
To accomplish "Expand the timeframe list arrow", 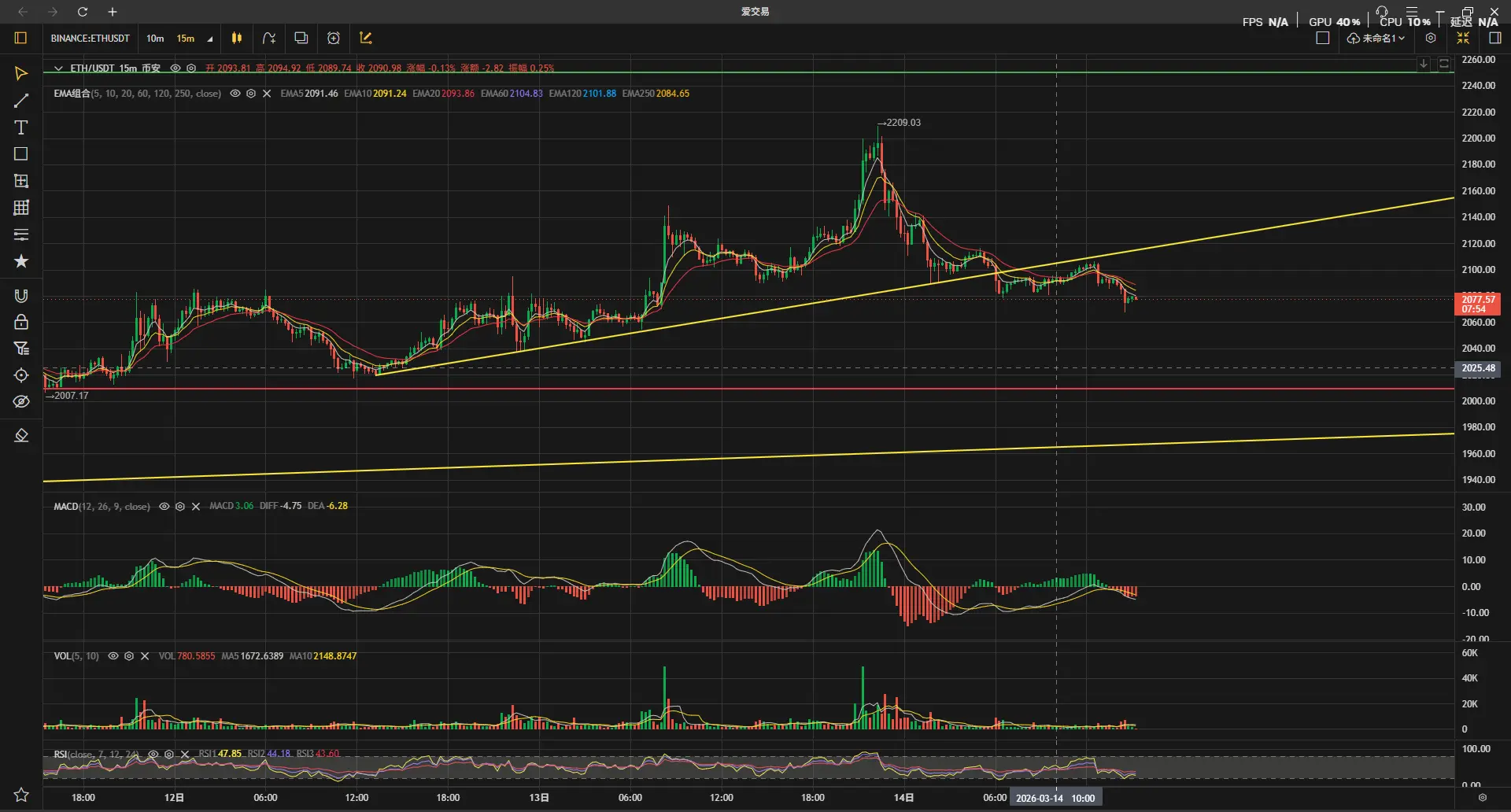I will pyautogui.click(x=210, y=39).
